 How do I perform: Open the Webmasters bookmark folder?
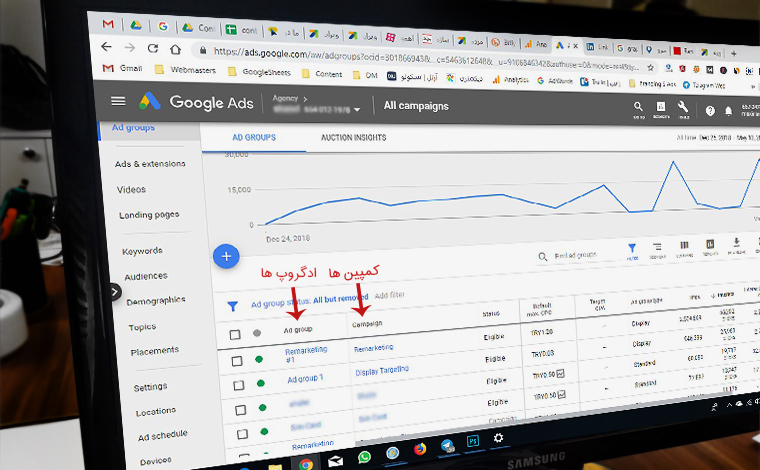pyautogui.click(x=186, y=69)
